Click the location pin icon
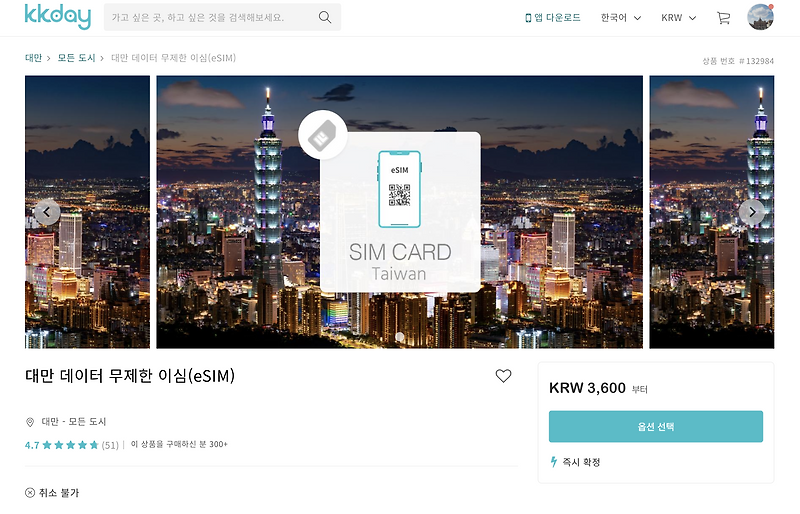 point(30,422)
